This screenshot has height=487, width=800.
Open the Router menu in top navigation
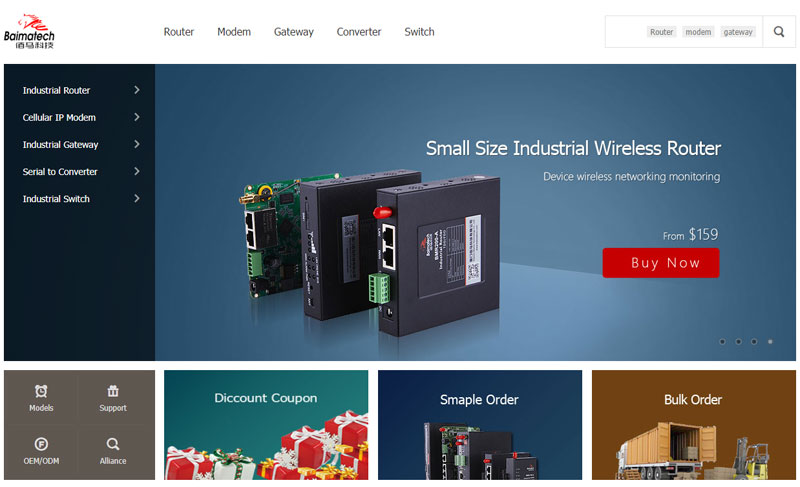coord(179,32)
